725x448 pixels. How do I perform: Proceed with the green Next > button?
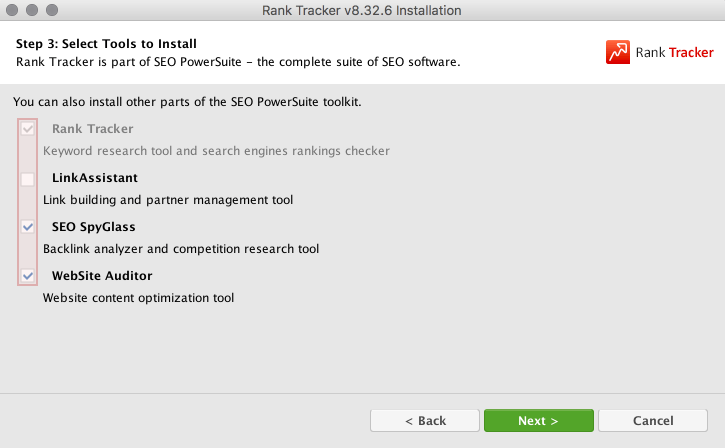point(538,421)
